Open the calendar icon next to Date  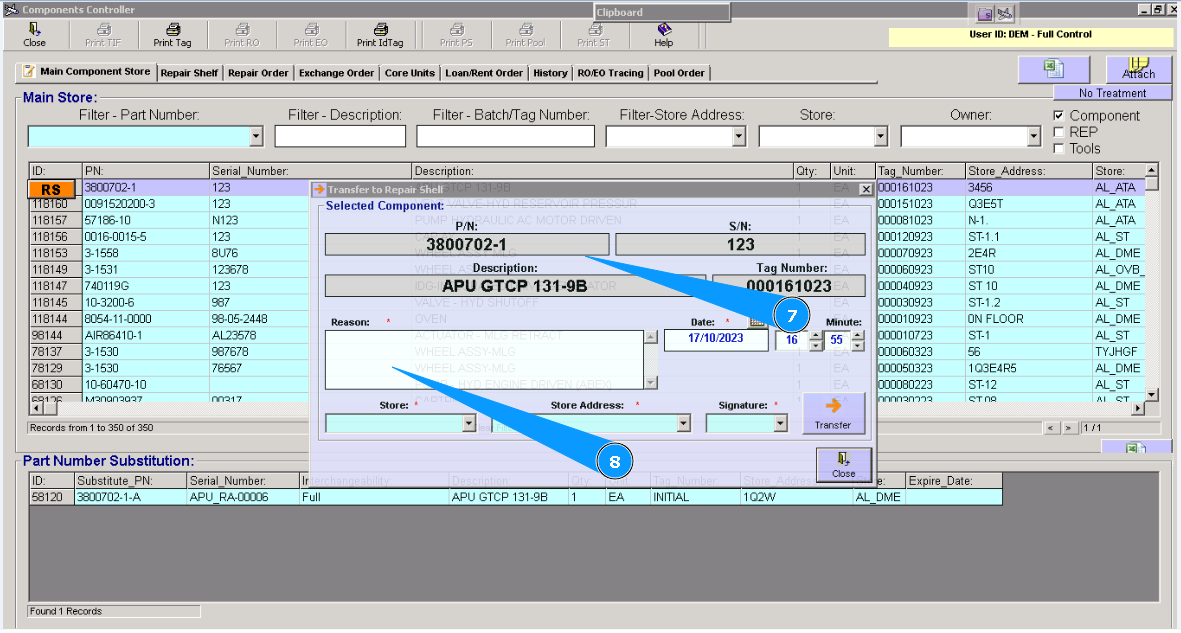click(x=756, y=323)
